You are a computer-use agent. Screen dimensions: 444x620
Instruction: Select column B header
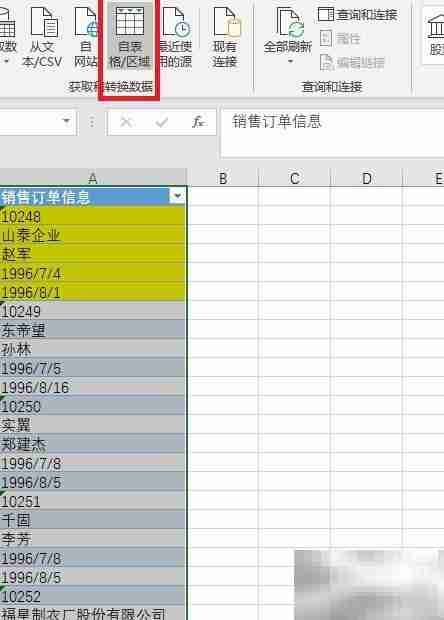pos(223,178)
